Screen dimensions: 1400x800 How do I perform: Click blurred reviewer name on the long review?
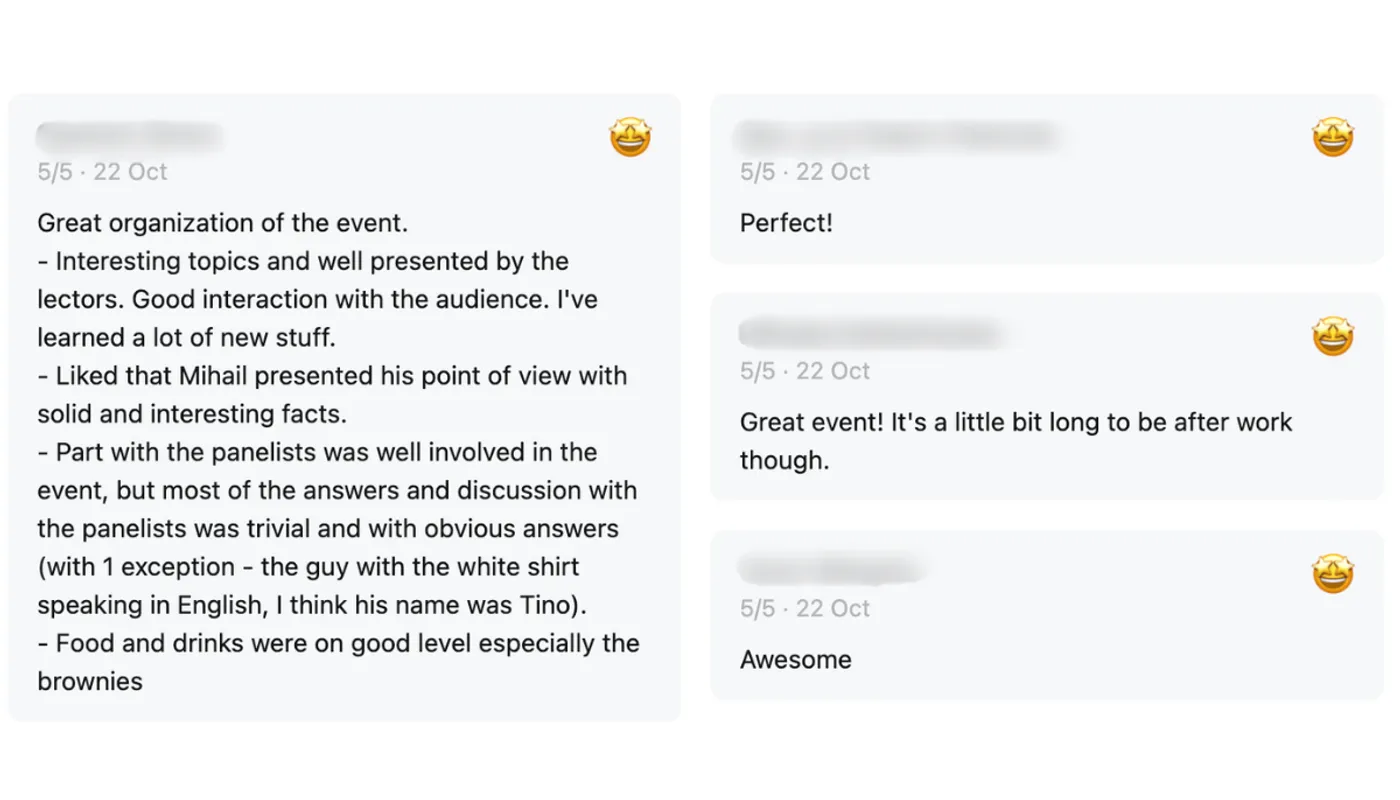coord(129,136)
